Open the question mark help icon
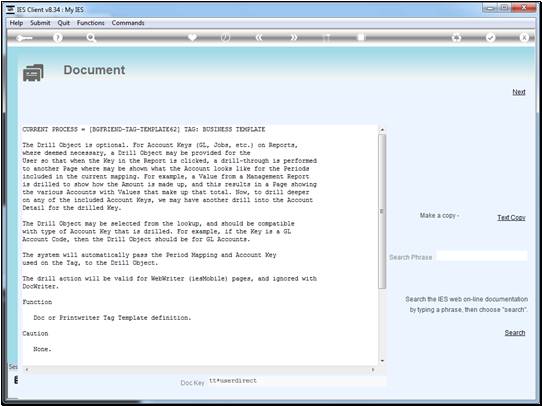This screenshot has width=542, height=406. pyautogui.click(x=58, y=38)
